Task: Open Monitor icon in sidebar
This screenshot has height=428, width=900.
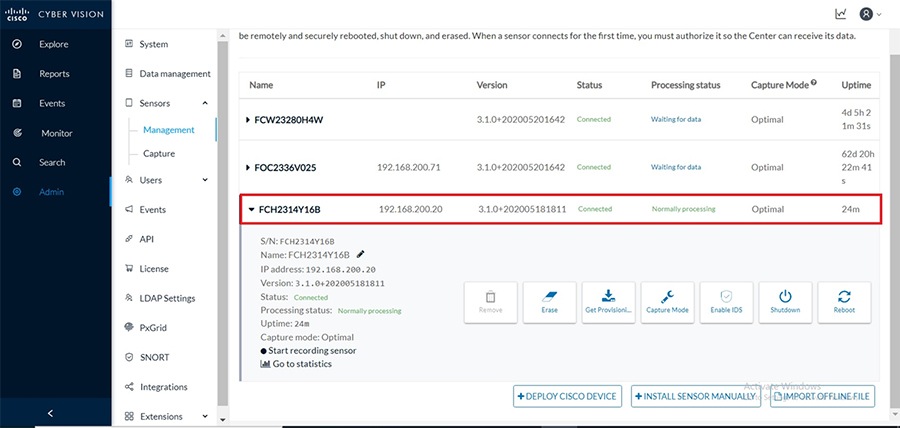Action: click(x=17, y=133)
